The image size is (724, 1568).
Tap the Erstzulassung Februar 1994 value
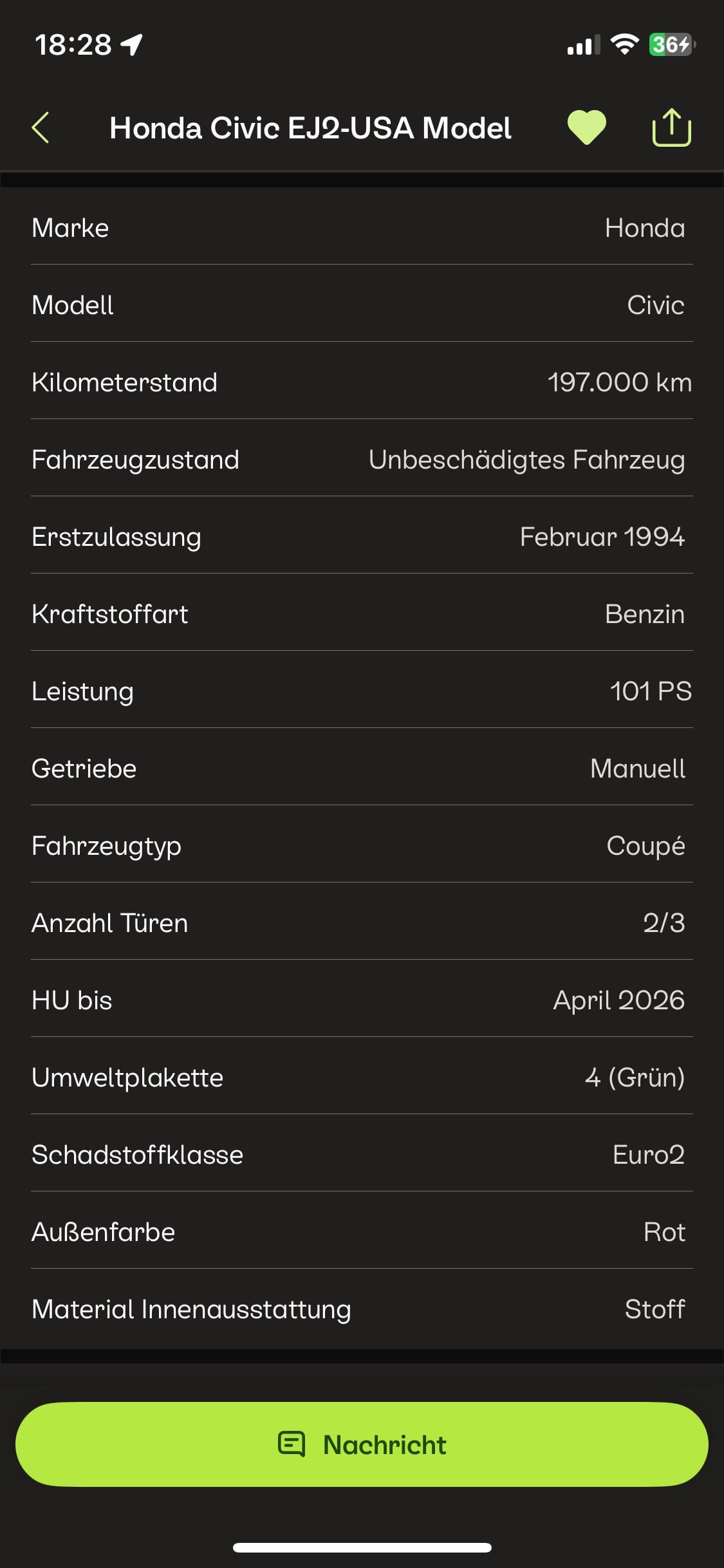602,537
